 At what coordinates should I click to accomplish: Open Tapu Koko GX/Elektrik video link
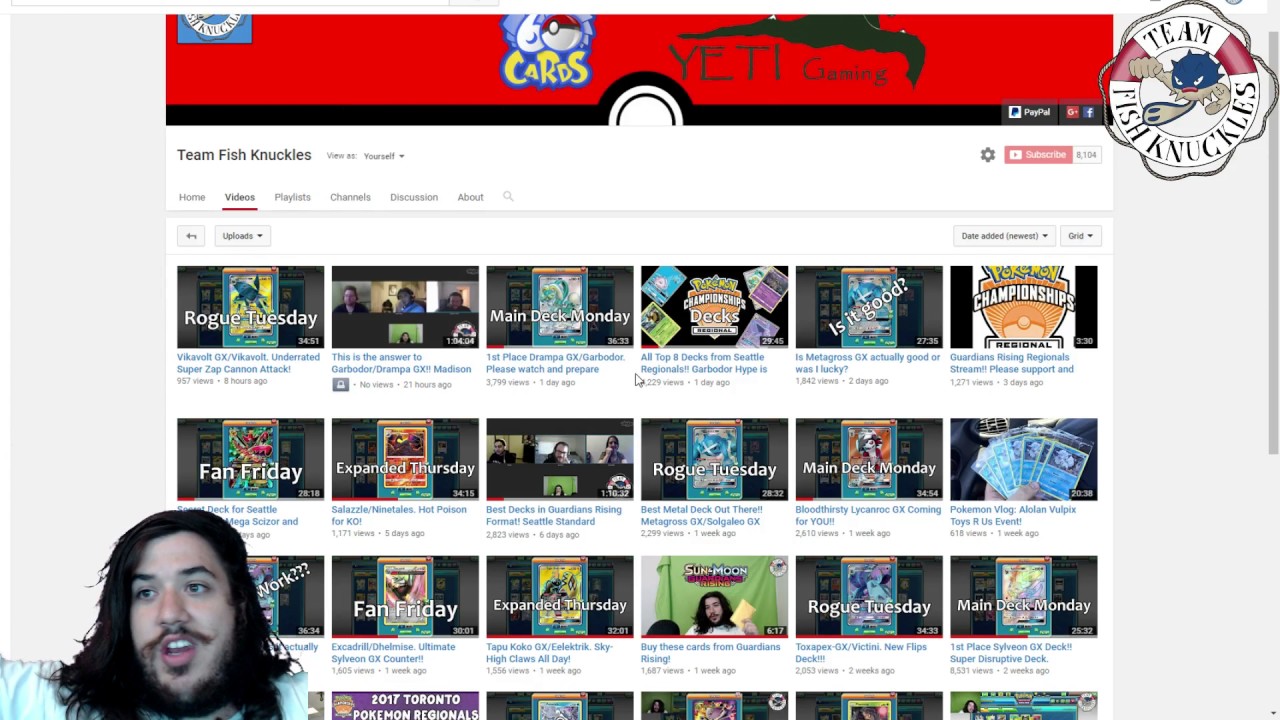coord(549,653)
